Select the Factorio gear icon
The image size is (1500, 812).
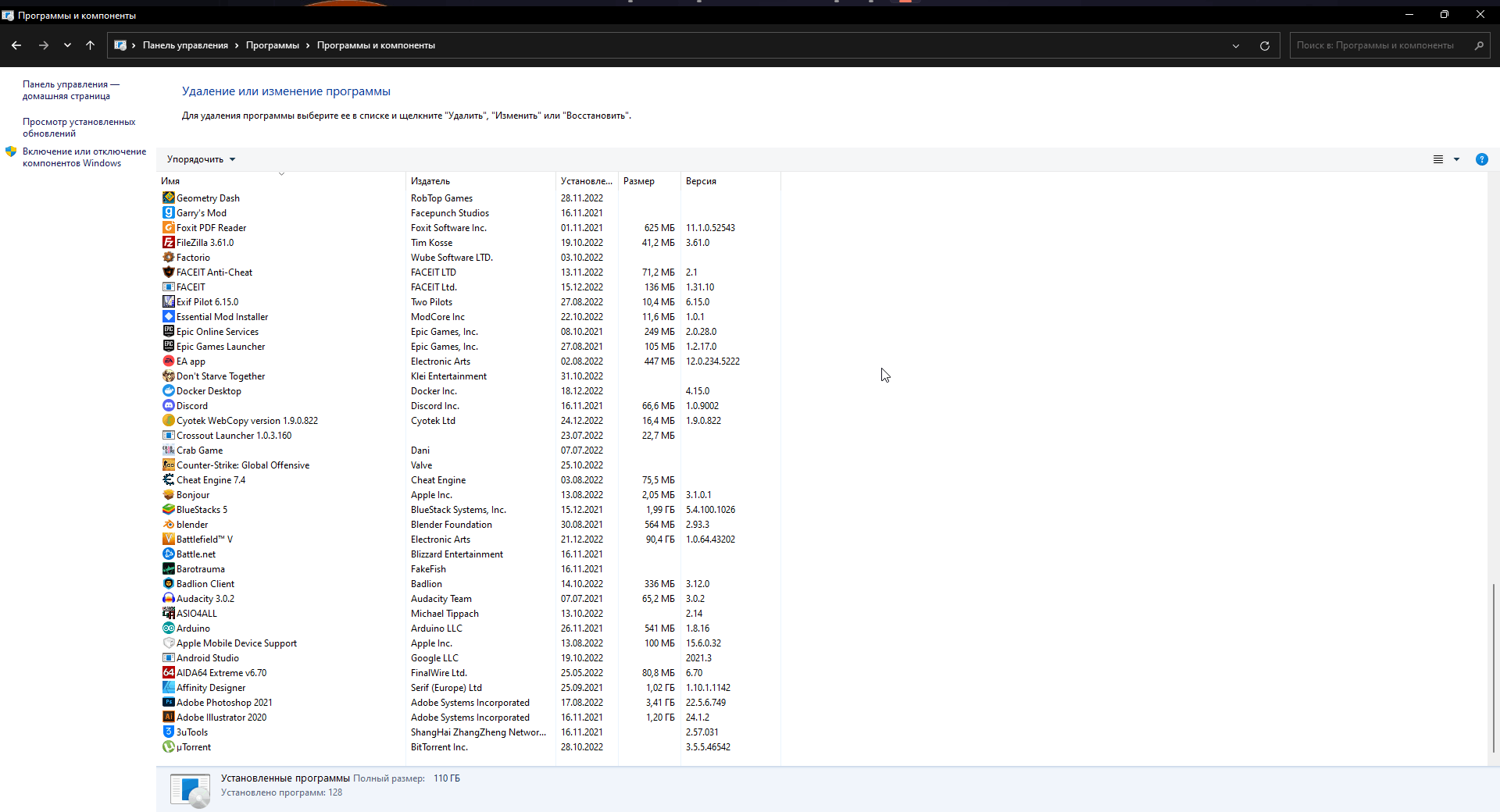(x=168, y=257)
